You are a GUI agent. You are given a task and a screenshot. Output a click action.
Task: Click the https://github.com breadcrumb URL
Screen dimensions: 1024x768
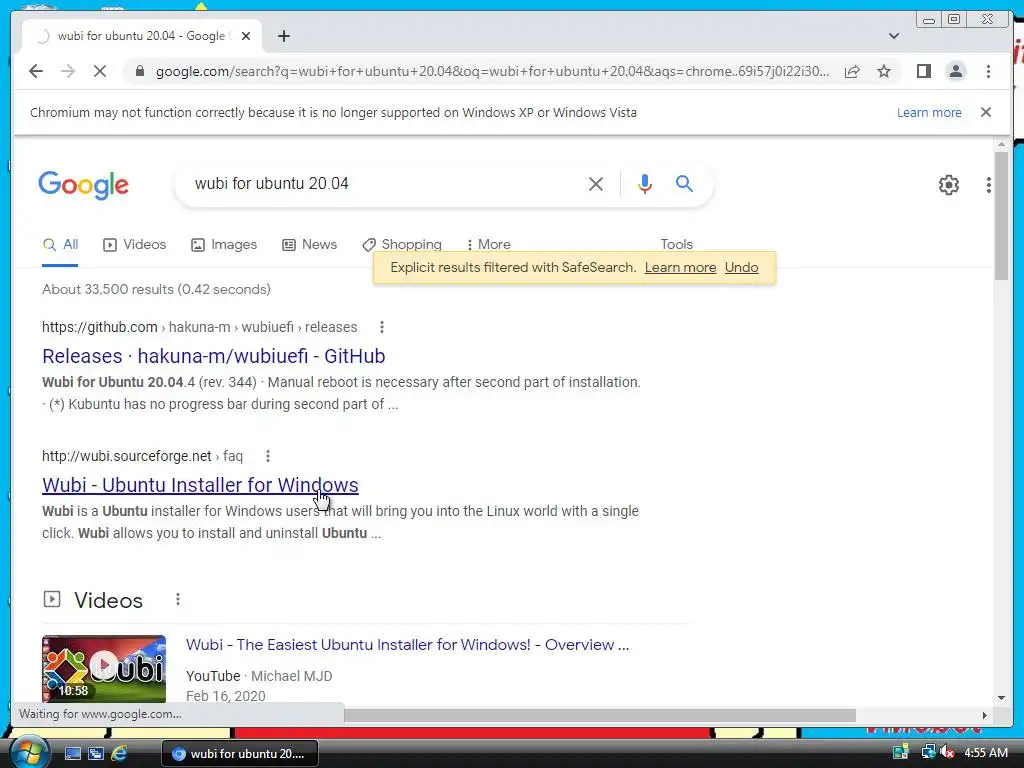click(x=99, y=327)
